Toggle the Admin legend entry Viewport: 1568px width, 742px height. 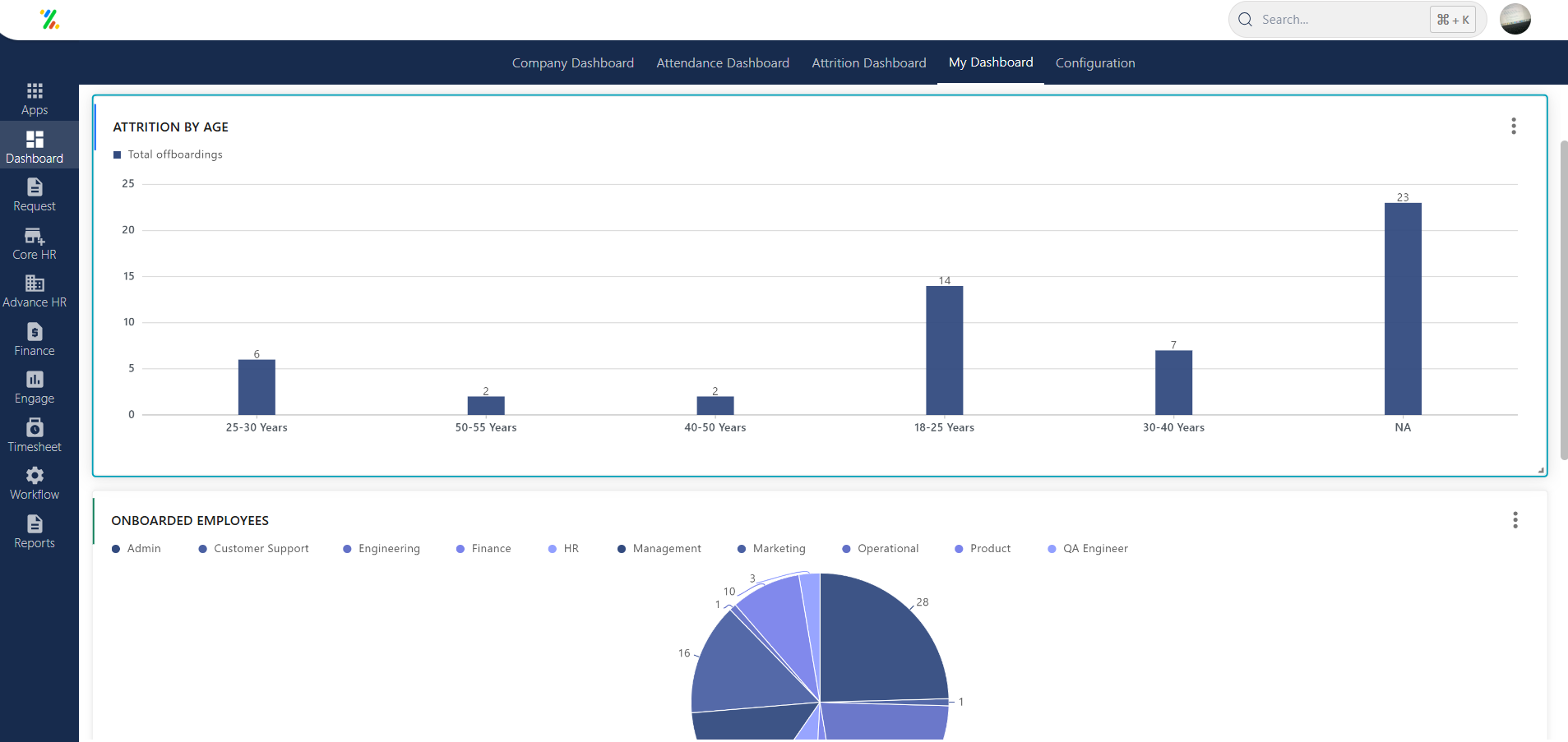136,549
